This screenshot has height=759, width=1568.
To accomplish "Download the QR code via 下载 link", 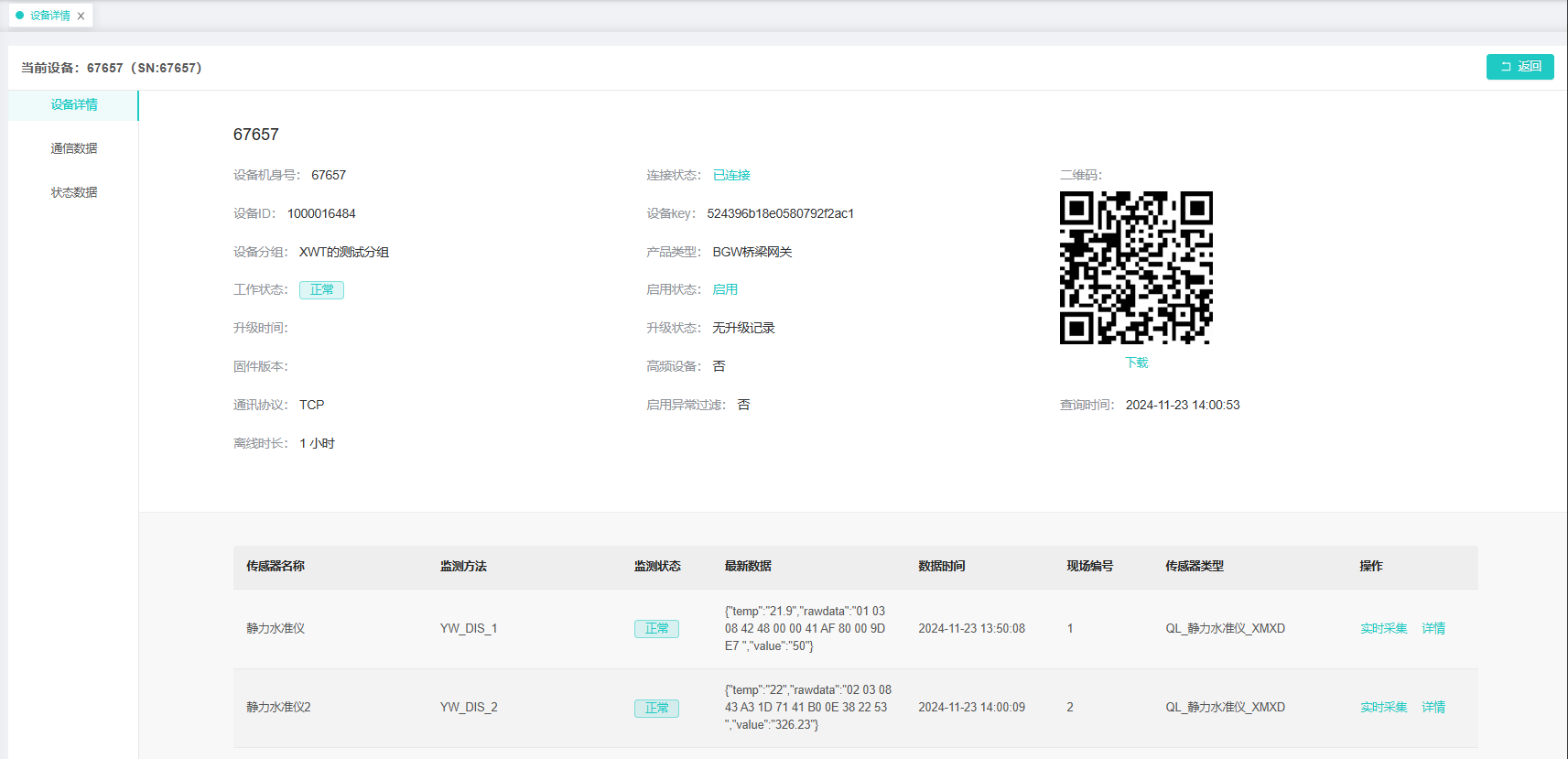I will 1136,363.
